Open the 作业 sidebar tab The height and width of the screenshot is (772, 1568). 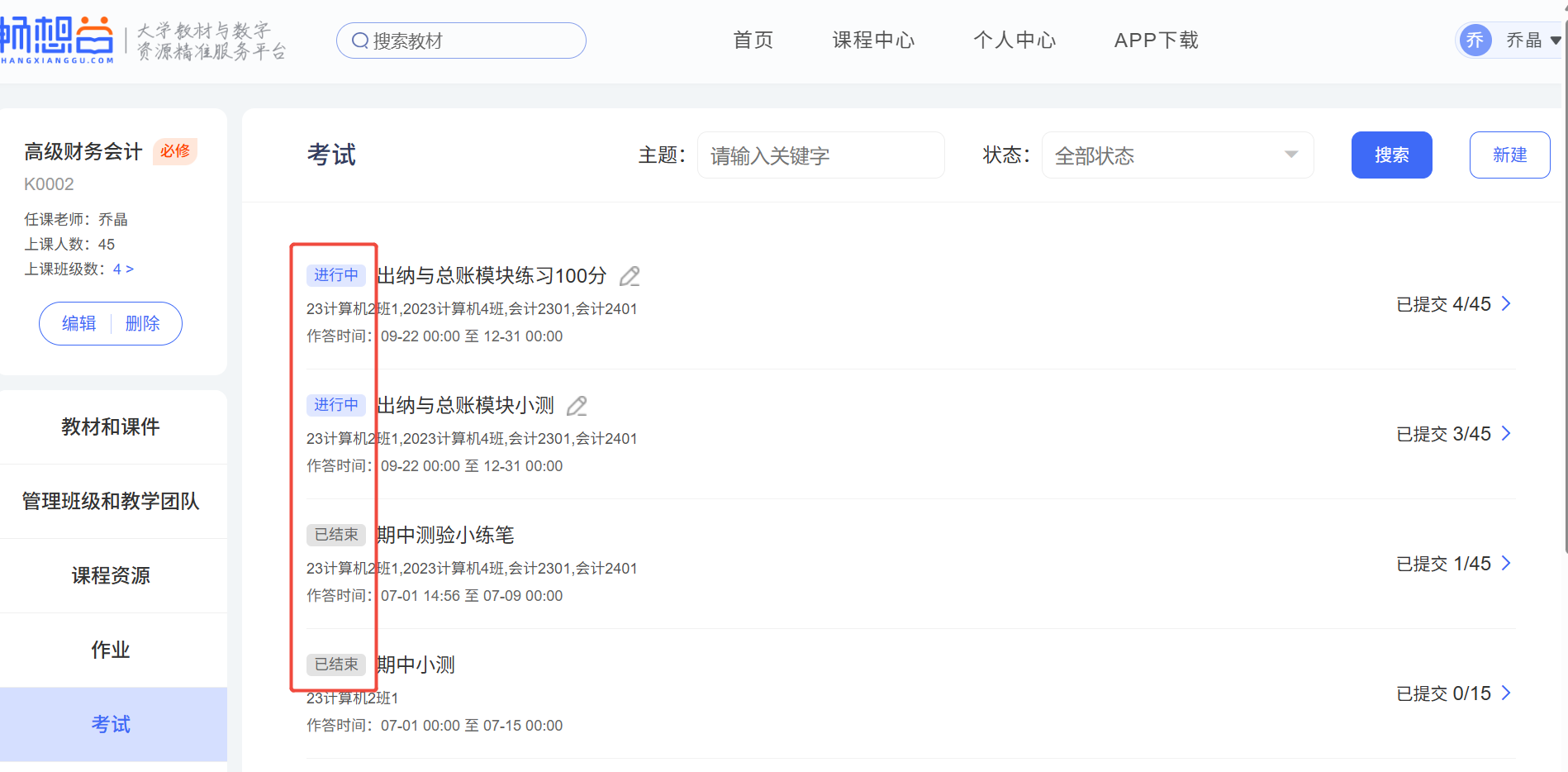pos(111,650)
